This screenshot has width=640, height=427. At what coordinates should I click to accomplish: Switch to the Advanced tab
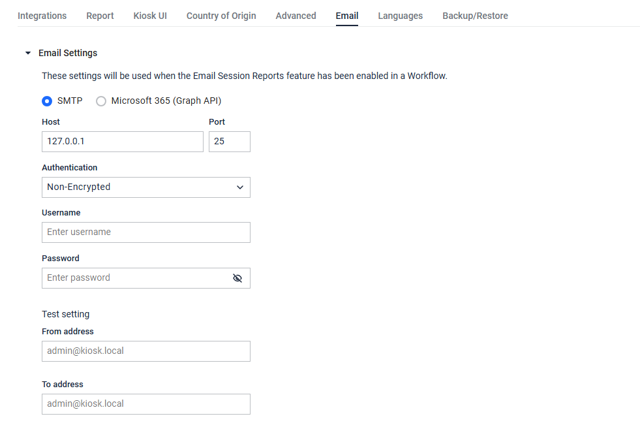[x=296, y=16]
